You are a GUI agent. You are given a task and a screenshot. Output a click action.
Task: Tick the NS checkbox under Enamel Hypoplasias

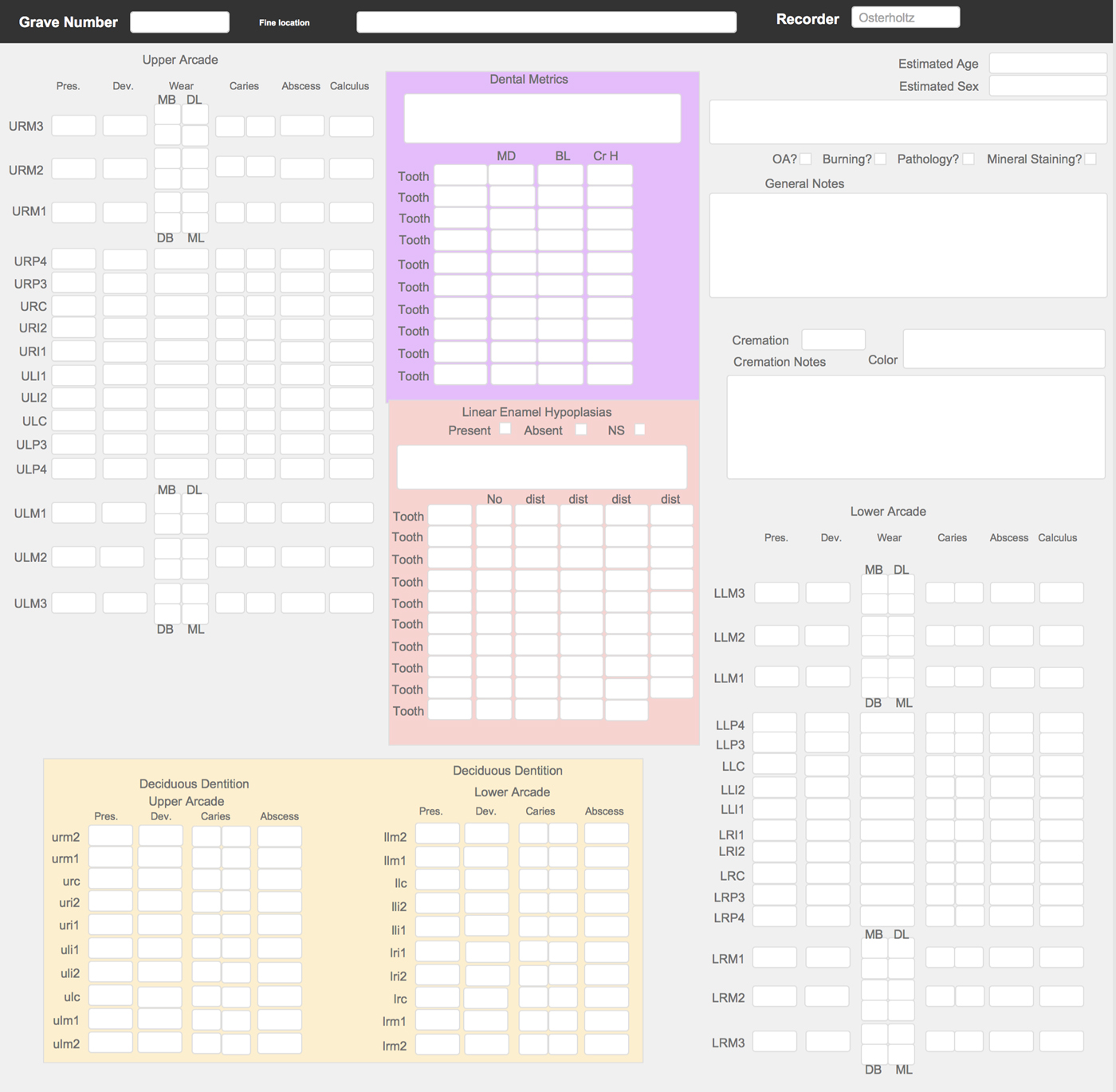click(x=639, y=430)
